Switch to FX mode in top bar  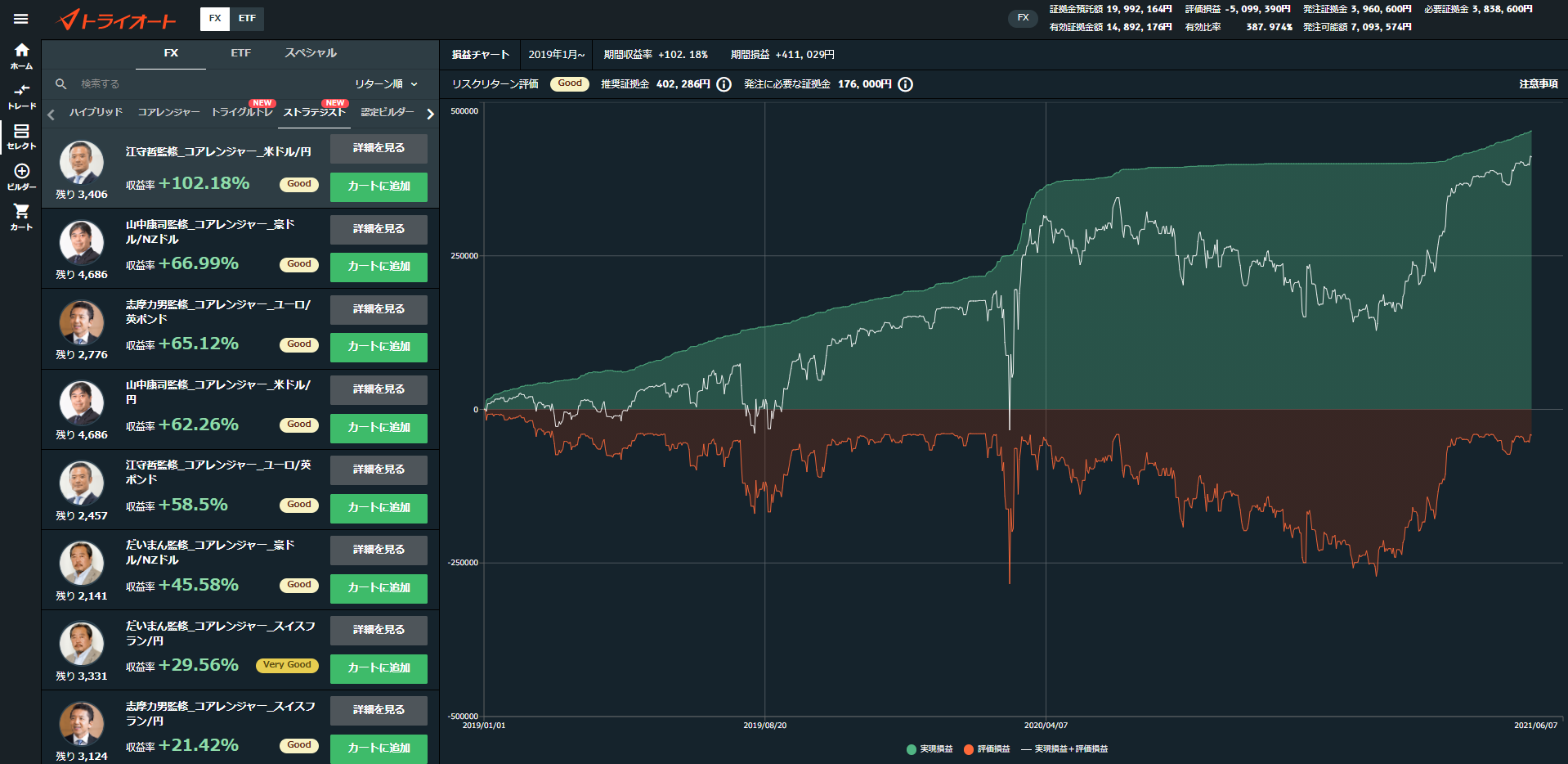(x=215, y=19)
